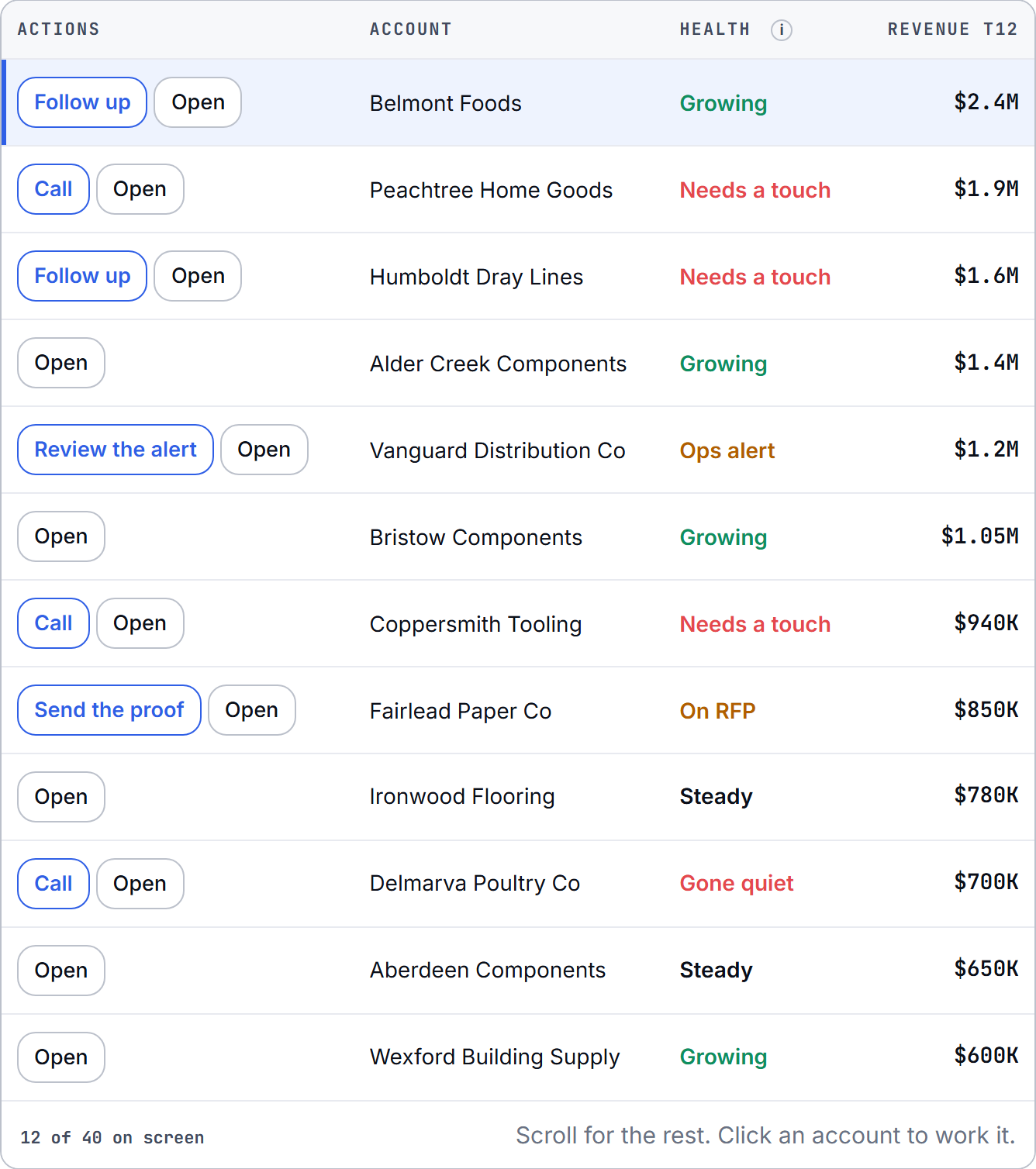The height and width of the screenshot is (1169, 1036).
Task: Click Peachtree Needs a touch status
Action: (755, 190)
